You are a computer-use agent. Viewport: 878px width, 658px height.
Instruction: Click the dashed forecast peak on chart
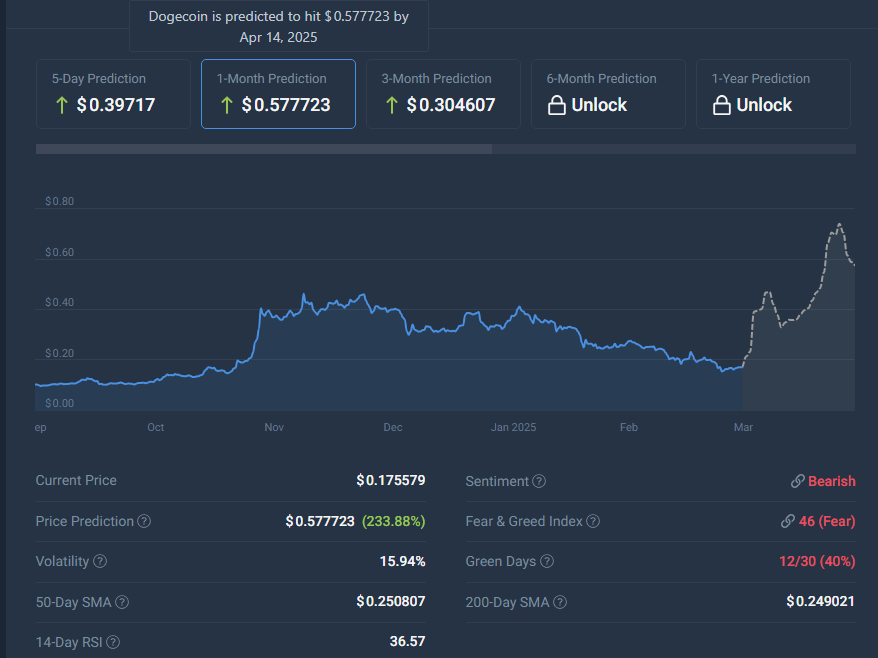tap(839, 225)
